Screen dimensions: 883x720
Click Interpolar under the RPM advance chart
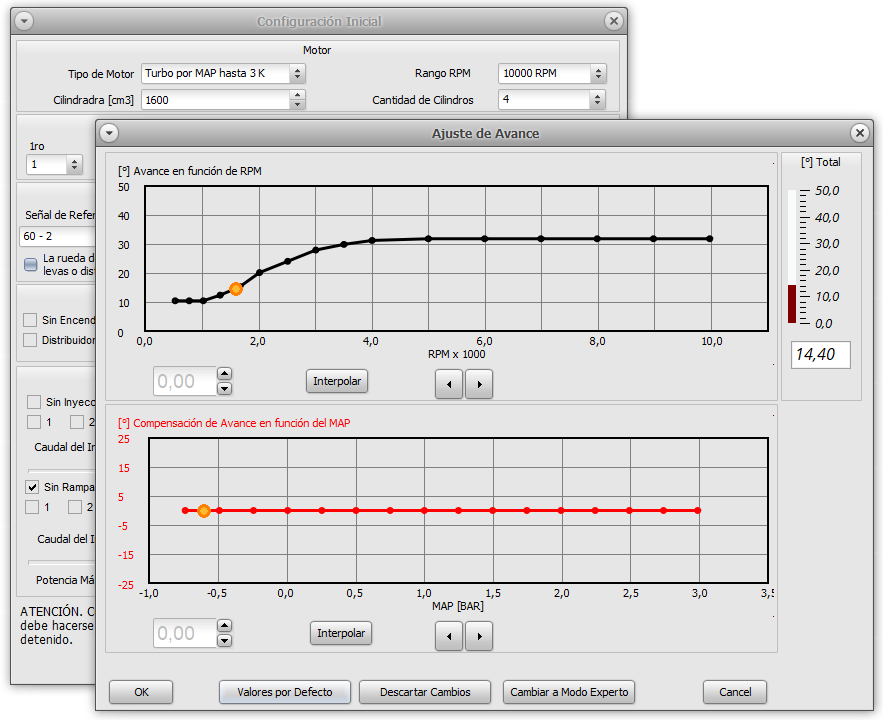click(x=337, y=381)
